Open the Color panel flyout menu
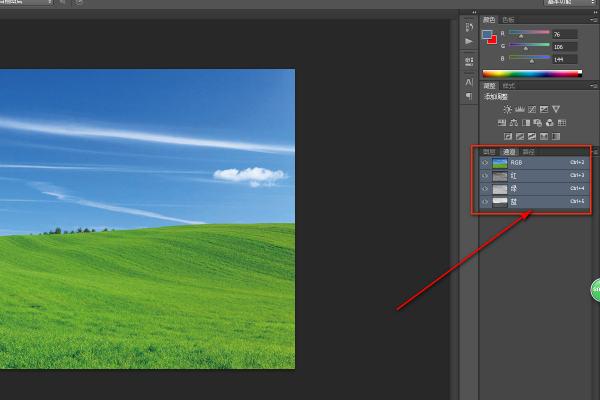 pyautogui.click(x=593, y=20)
